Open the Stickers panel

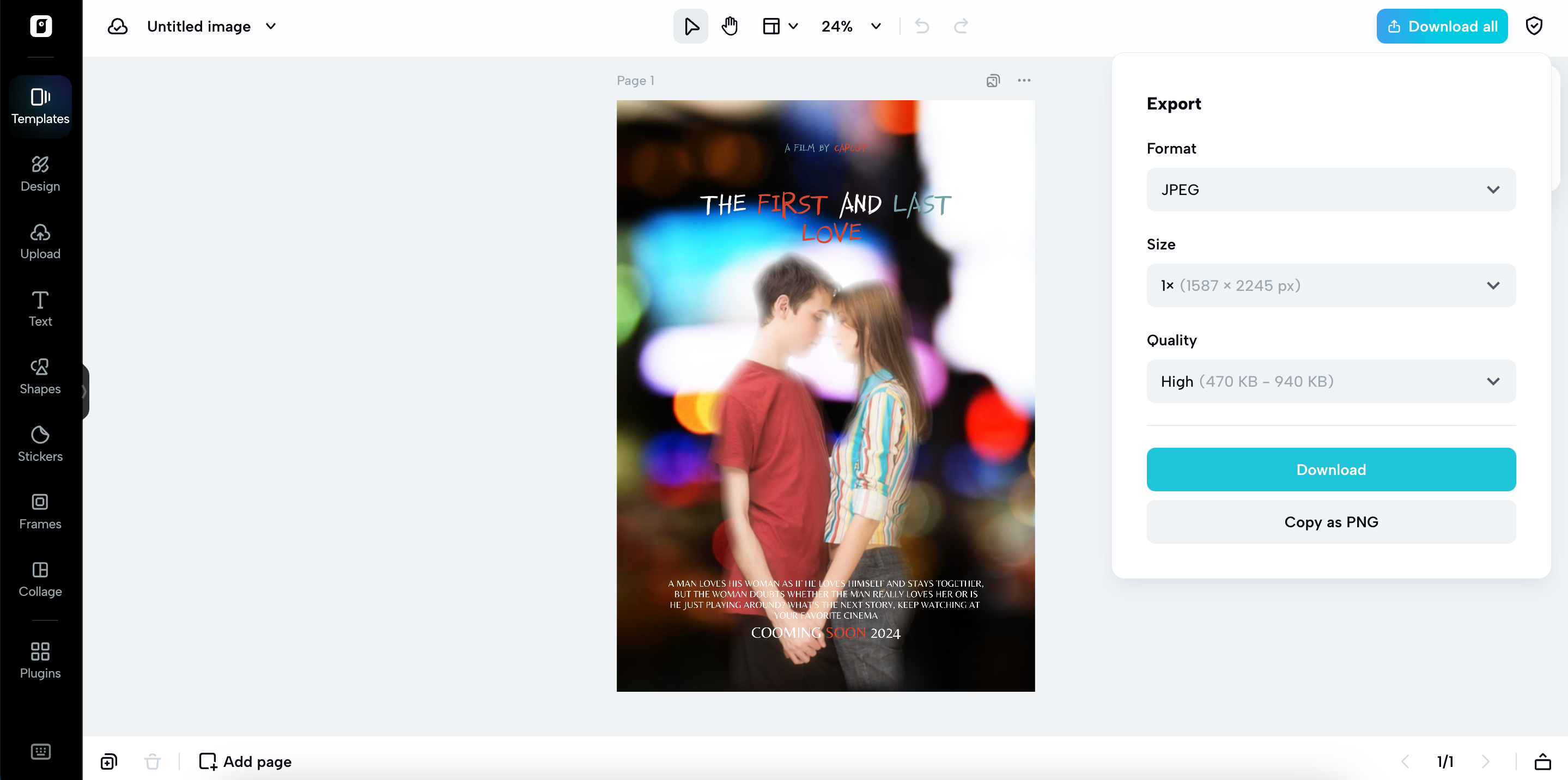click(x=40, y=443)
